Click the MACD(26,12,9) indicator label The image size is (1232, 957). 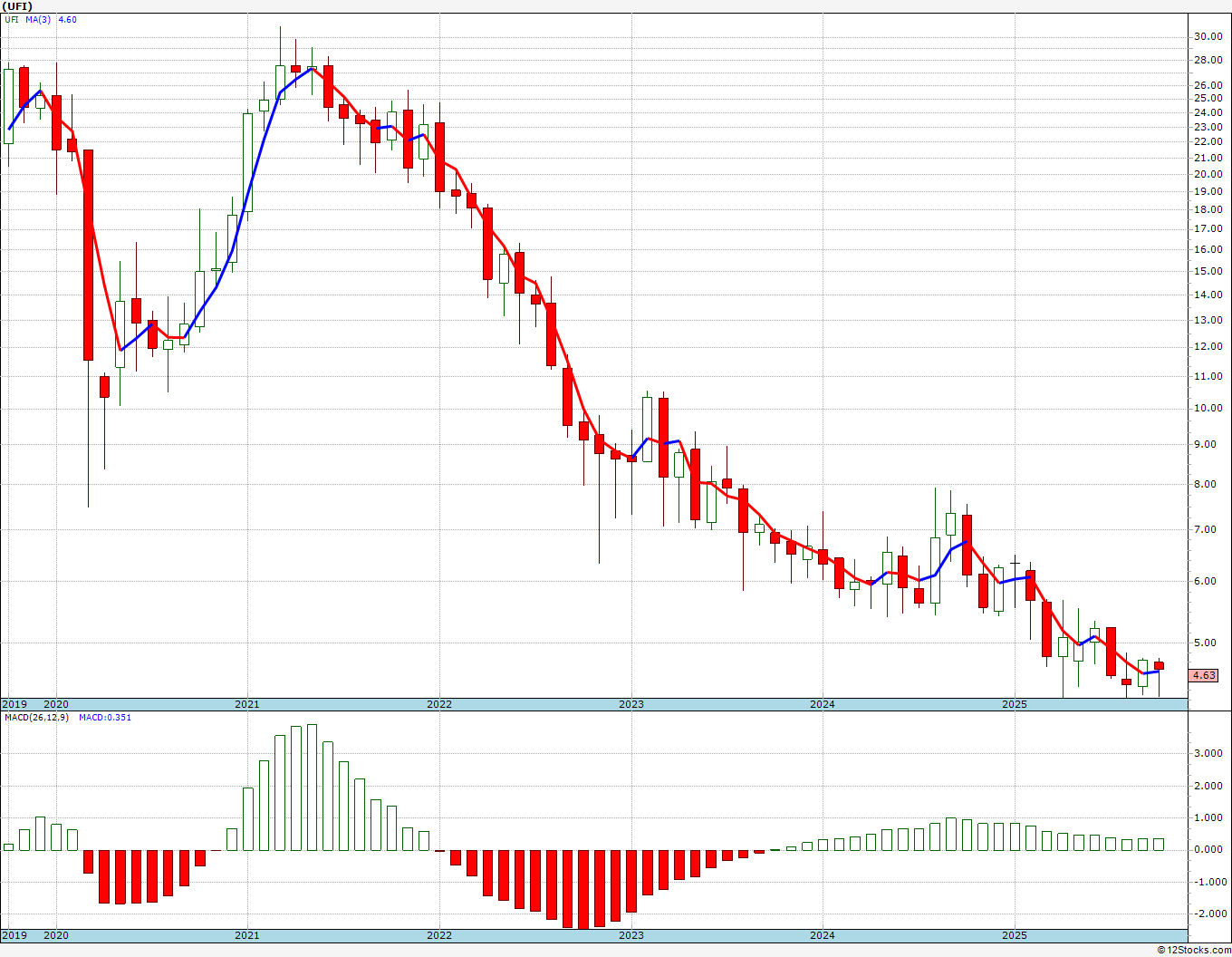tap(36, 718)
